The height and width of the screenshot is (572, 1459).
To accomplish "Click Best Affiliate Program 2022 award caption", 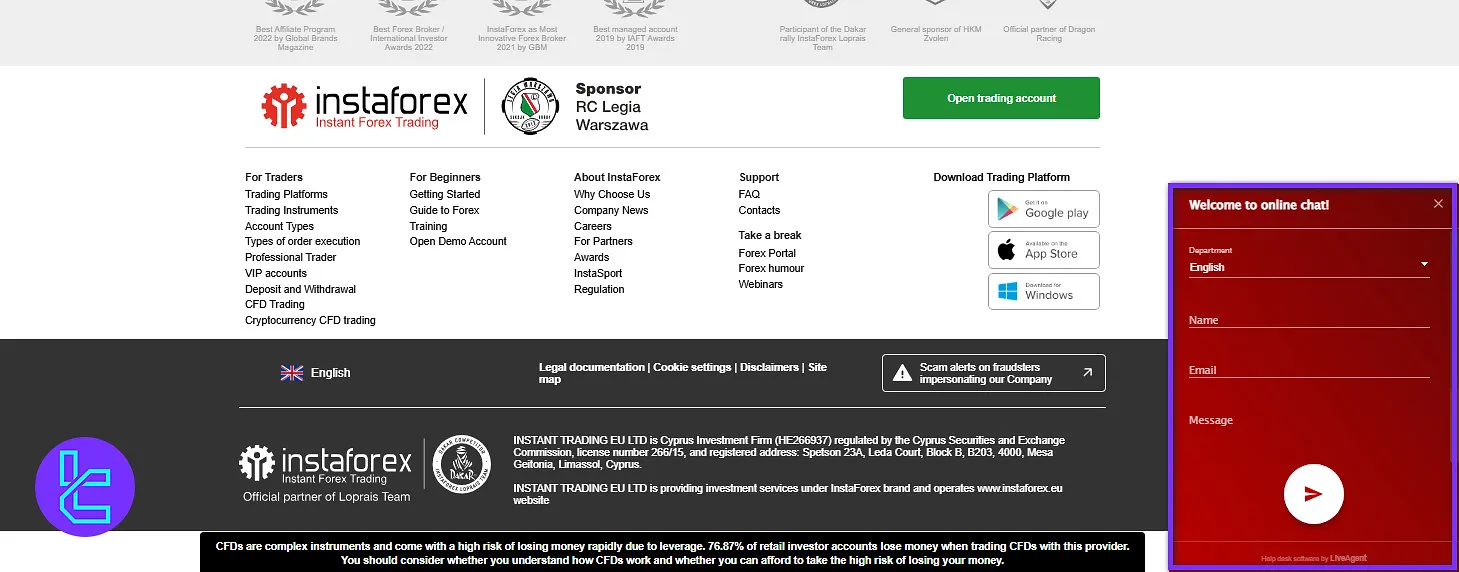I will click(x=296, y=38).
